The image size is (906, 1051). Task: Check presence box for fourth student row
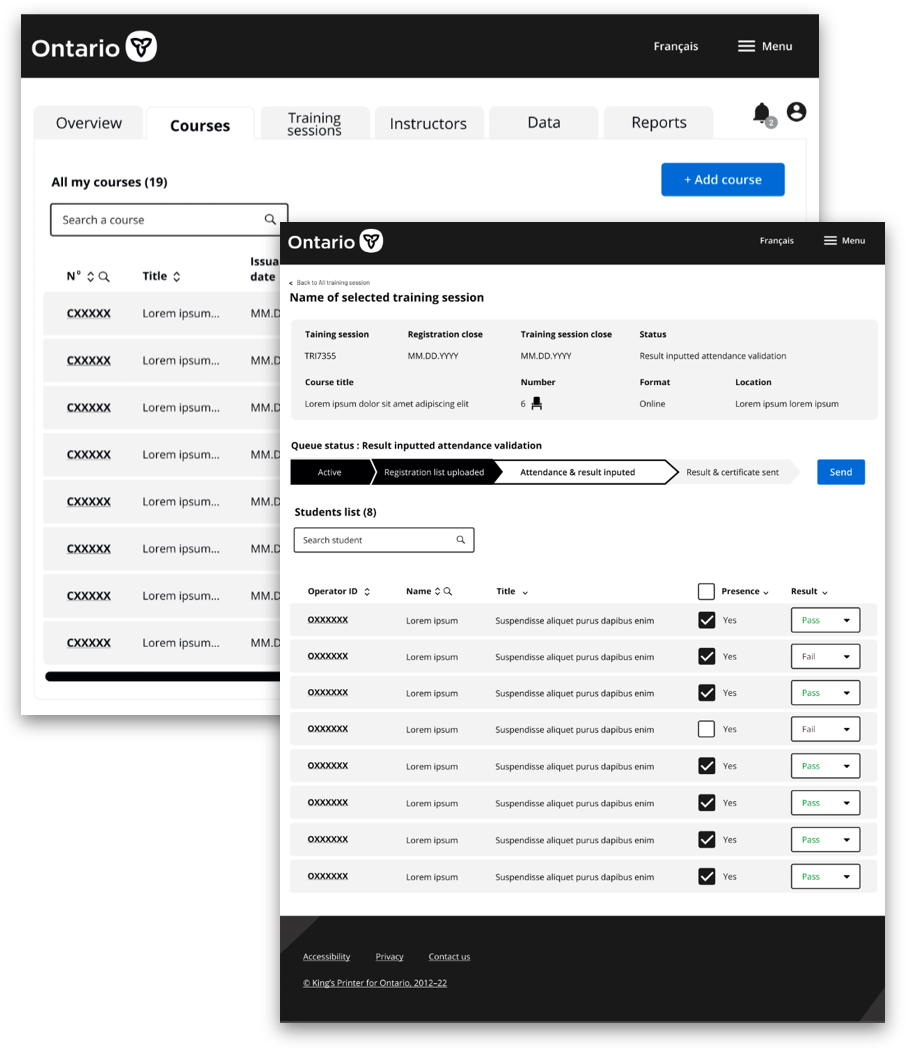pos(706,729)
